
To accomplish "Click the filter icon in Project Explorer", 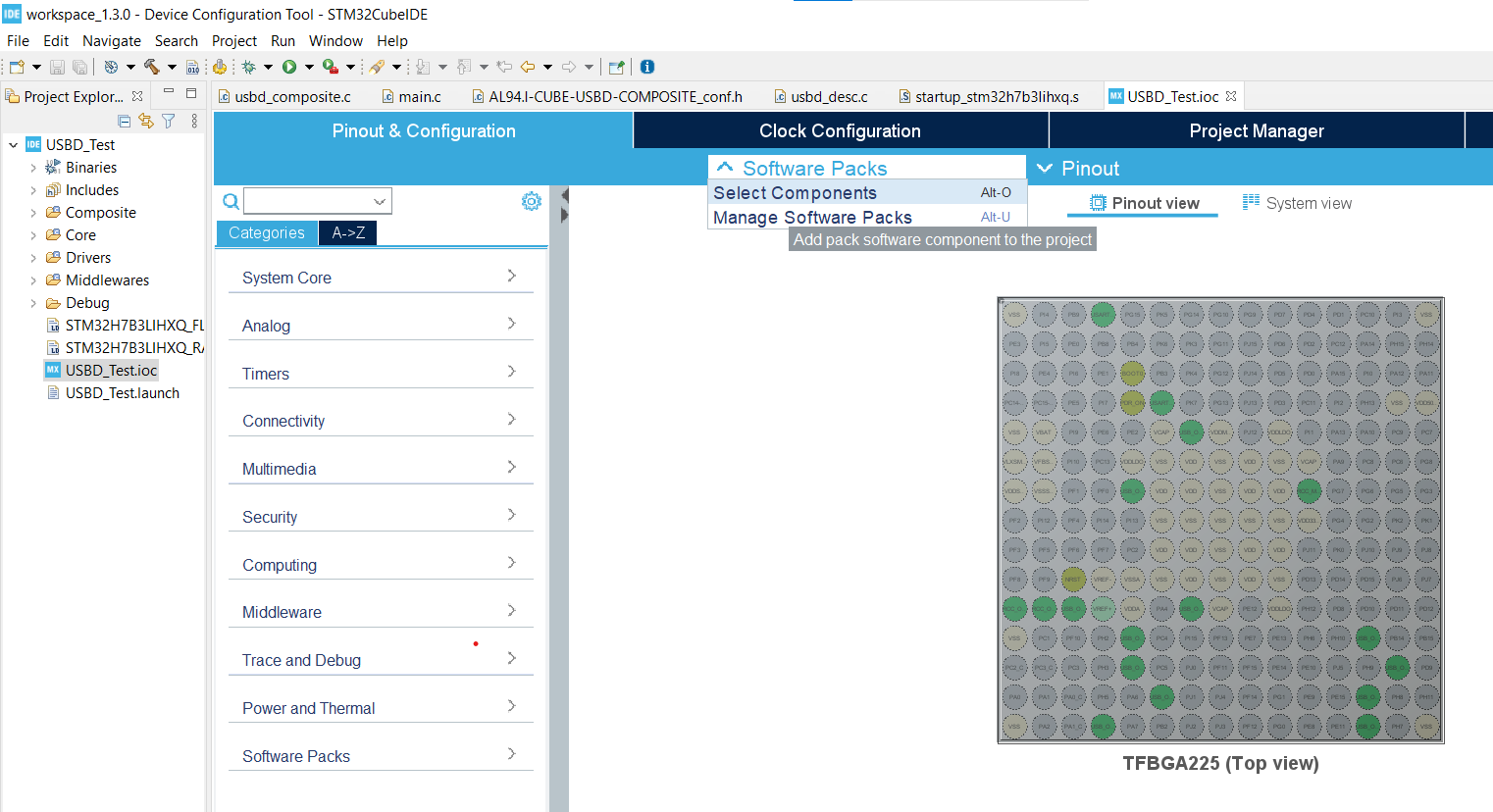I will [169, 121].
